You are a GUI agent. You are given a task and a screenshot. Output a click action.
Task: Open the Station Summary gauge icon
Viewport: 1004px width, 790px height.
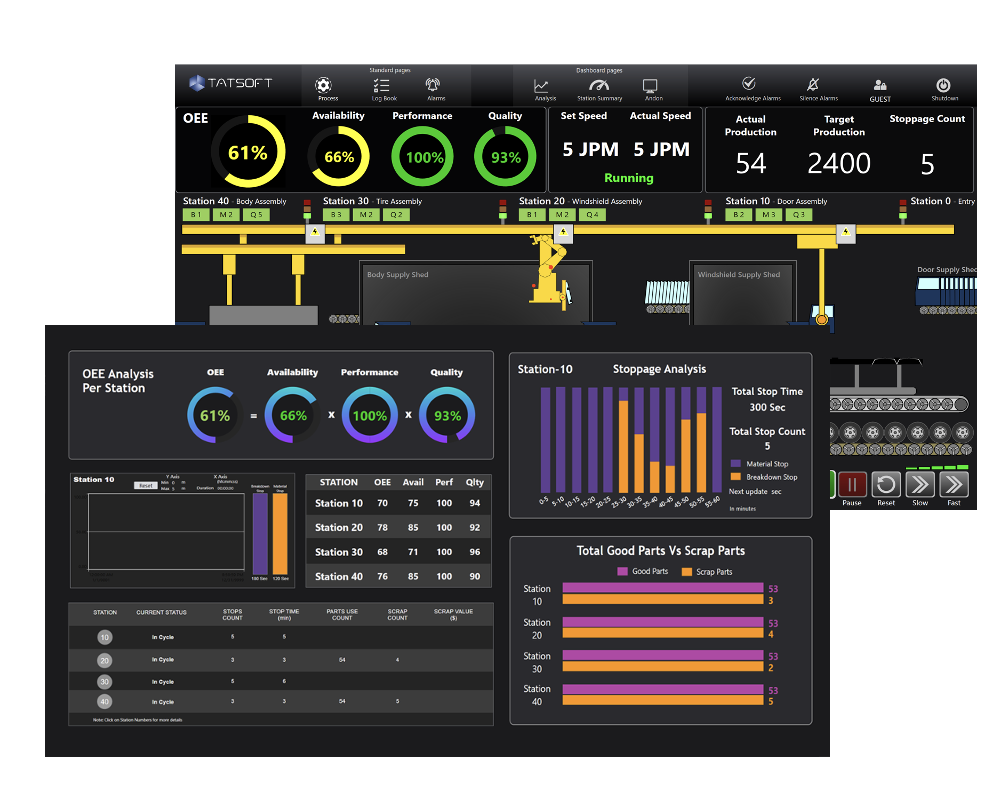click(599, 87)
